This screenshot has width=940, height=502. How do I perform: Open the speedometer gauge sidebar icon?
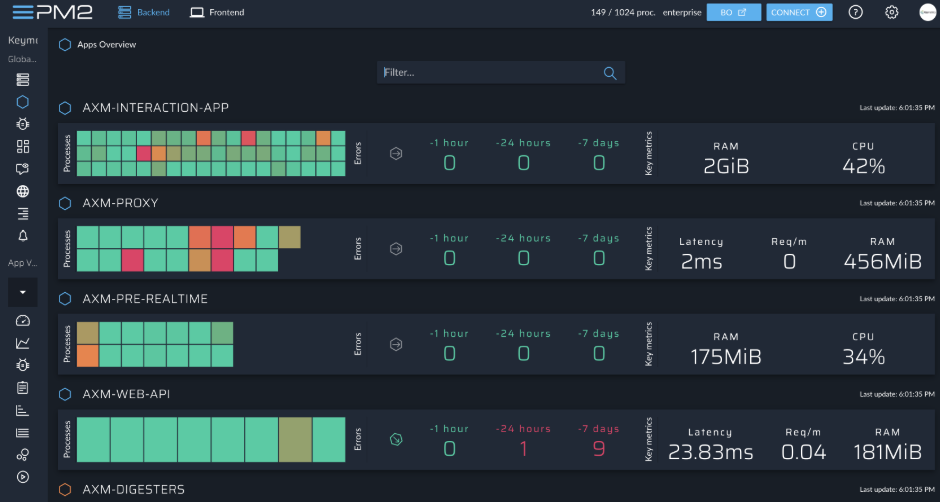point(23,320)
